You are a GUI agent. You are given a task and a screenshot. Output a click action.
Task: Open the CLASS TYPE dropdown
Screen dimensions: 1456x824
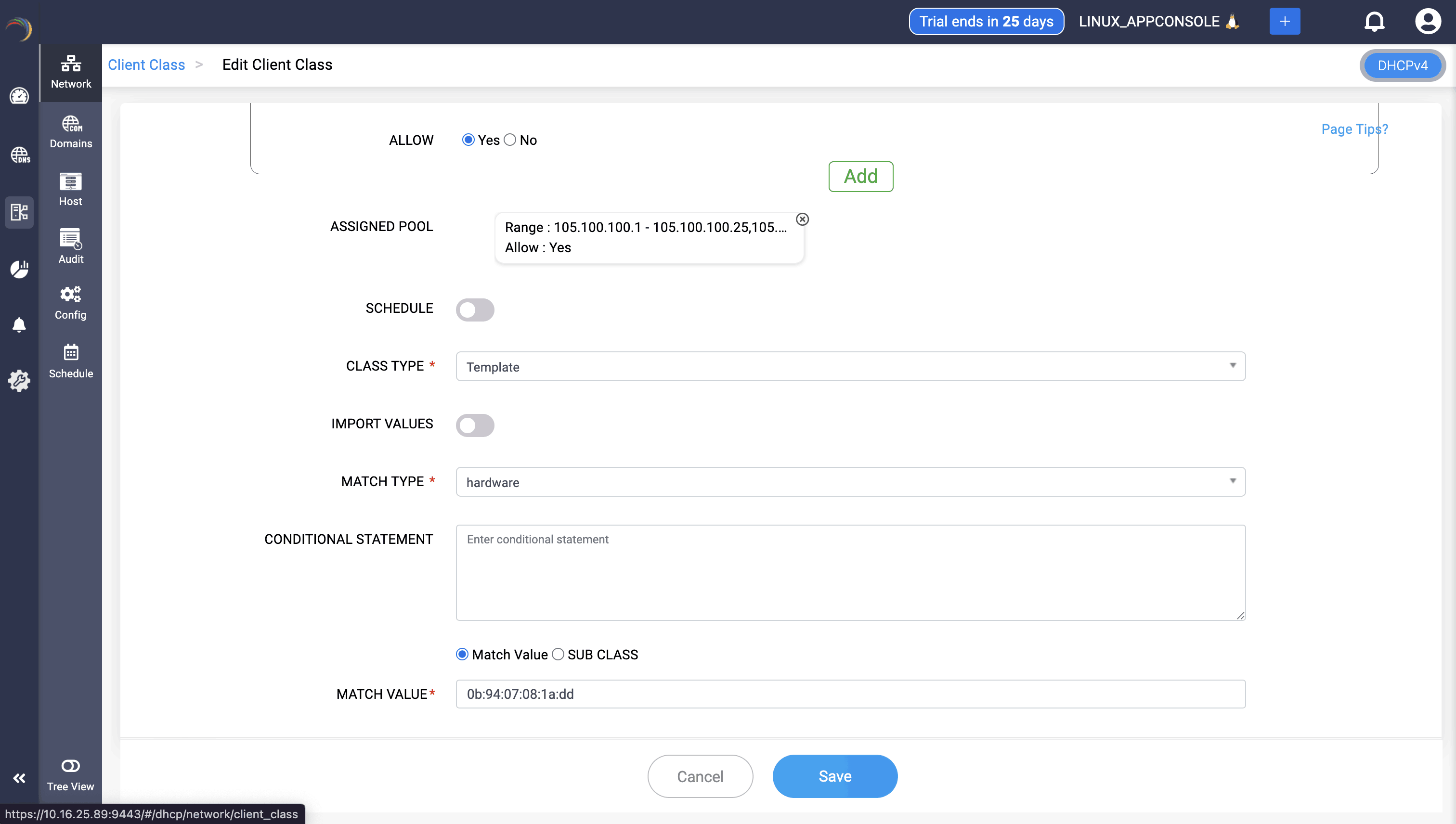pyautogui.click(x=850, y=366)
